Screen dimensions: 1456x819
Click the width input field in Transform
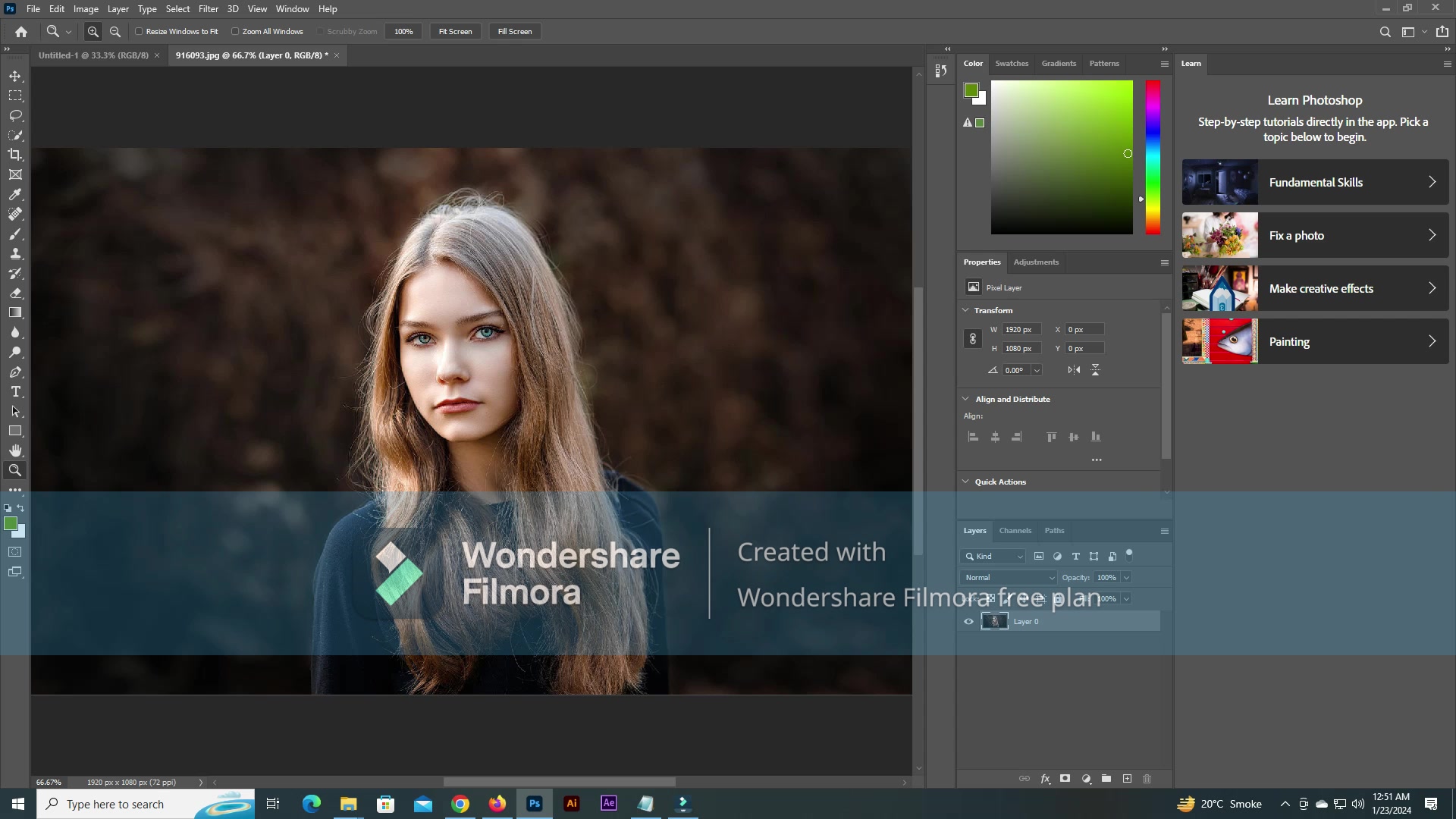point(1021,330)
